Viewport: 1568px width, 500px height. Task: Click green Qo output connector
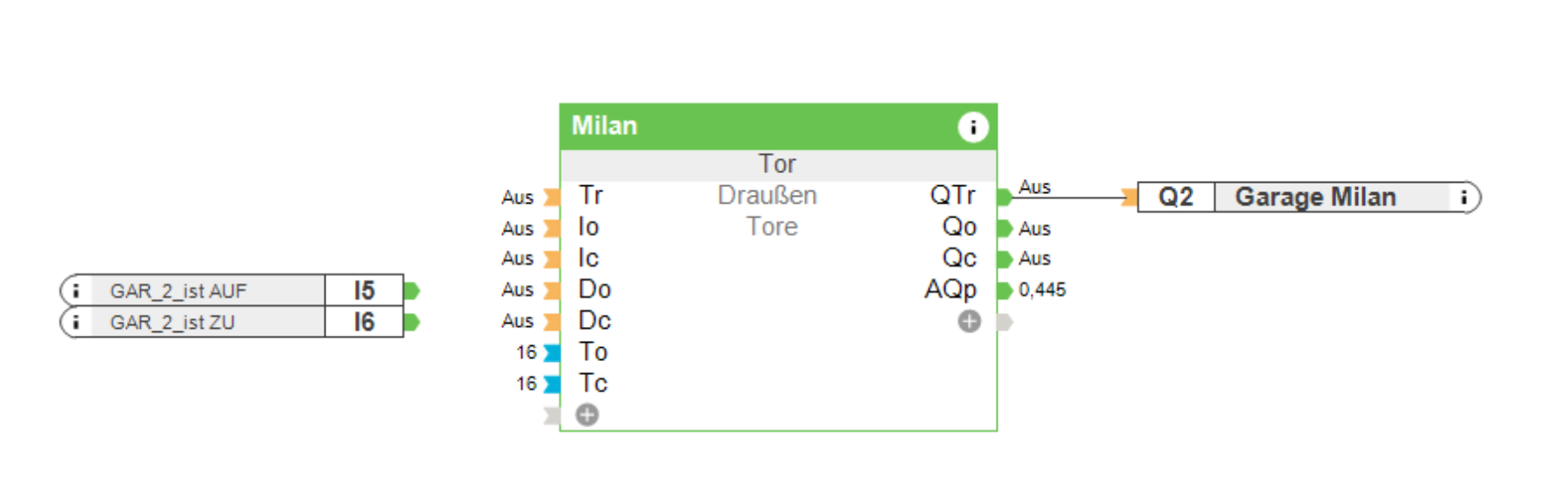[1004, 228]
